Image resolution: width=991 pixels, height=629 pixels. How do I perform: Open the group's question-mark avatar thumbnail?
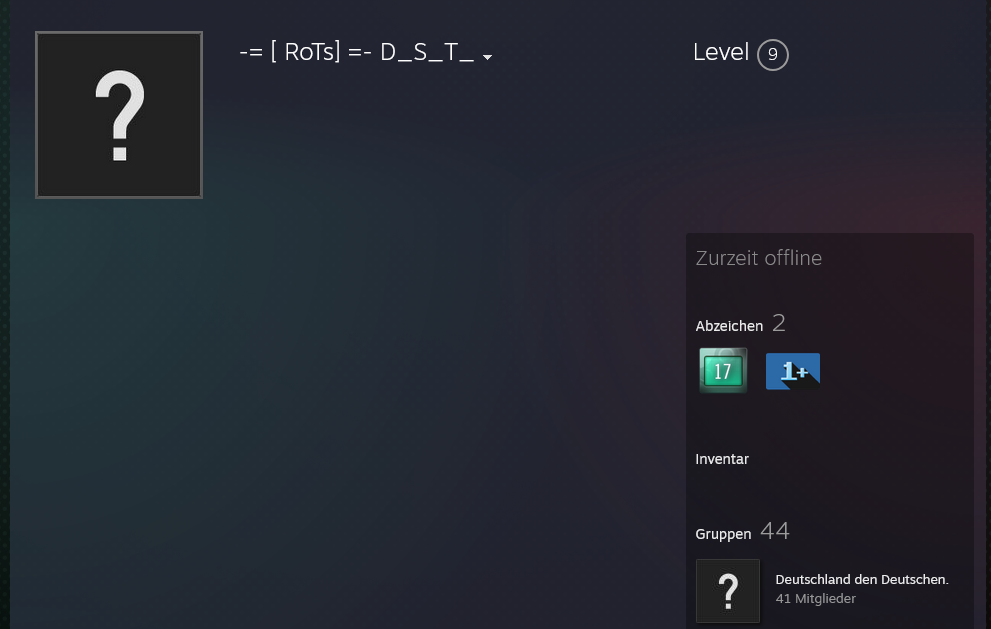tap(727, 591)
